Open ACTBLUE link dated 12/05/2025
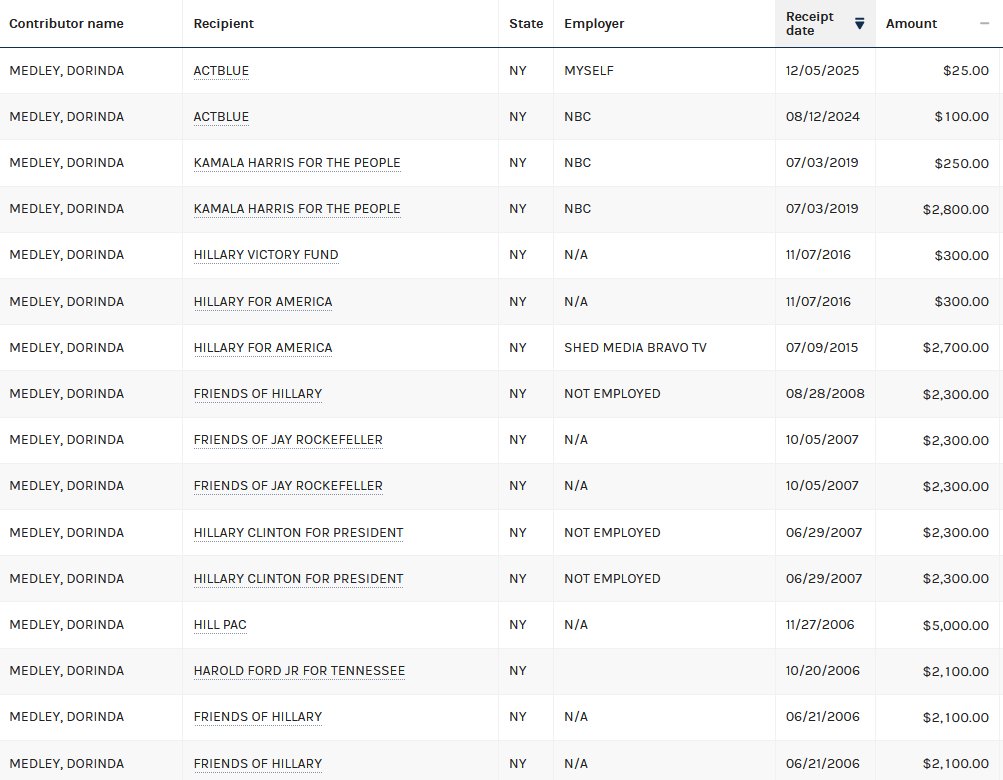The image size is (1003, 780). click(221, 71)
